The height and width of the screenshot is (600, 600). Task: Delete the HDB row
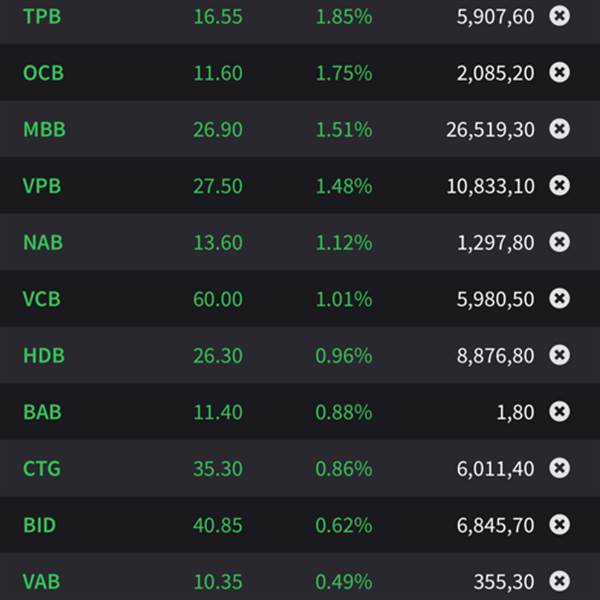click(x=560, y=355)
